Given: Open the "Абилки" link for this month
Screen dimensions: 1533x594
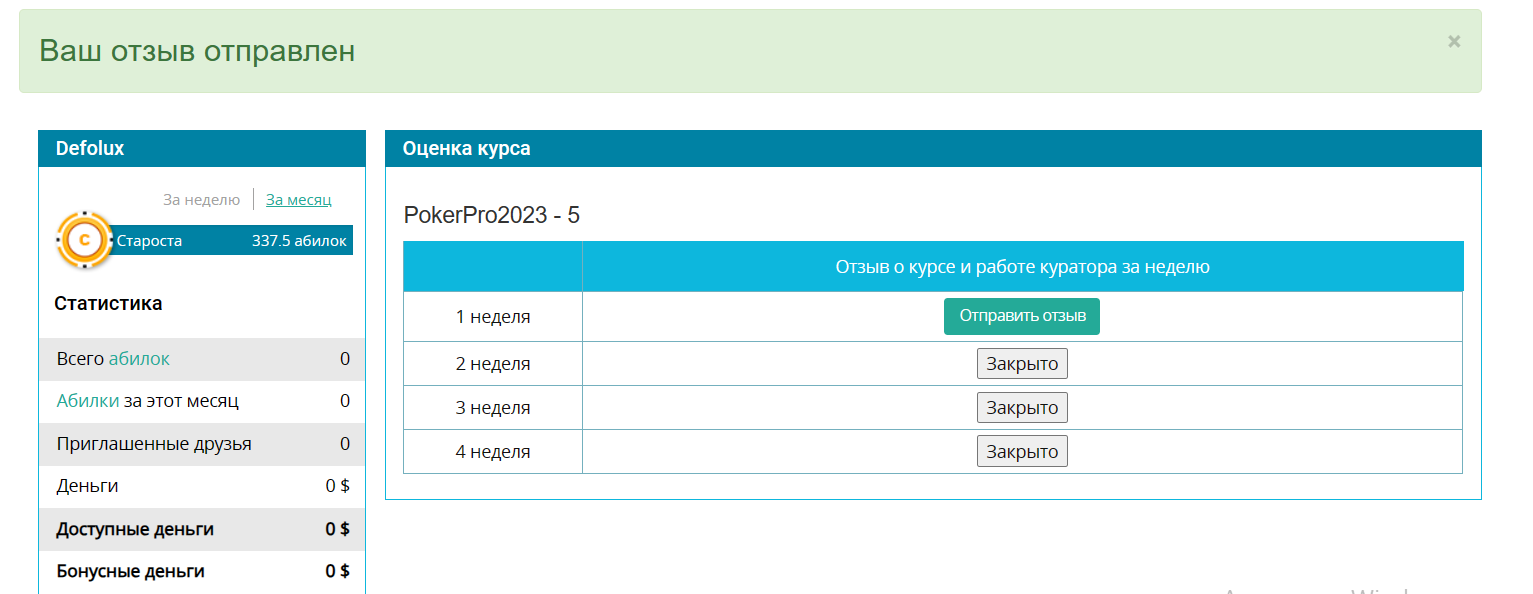Looking at the screenshot, I should pyautogui.click(x=88, y=401).
